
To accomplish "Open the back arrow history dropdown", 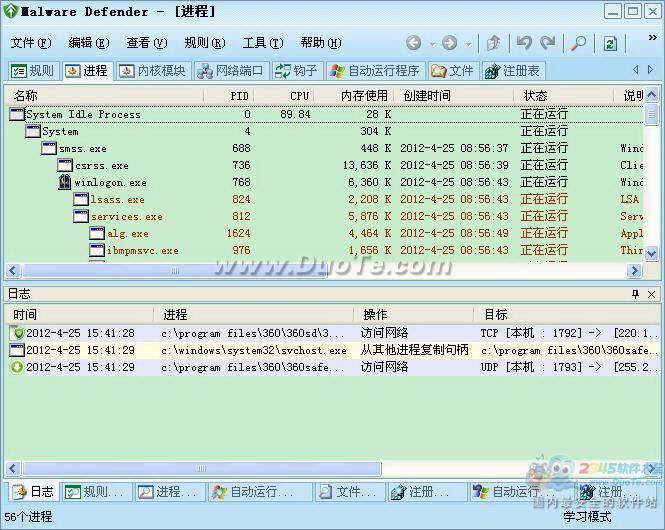I will click(x=432, y=44).
